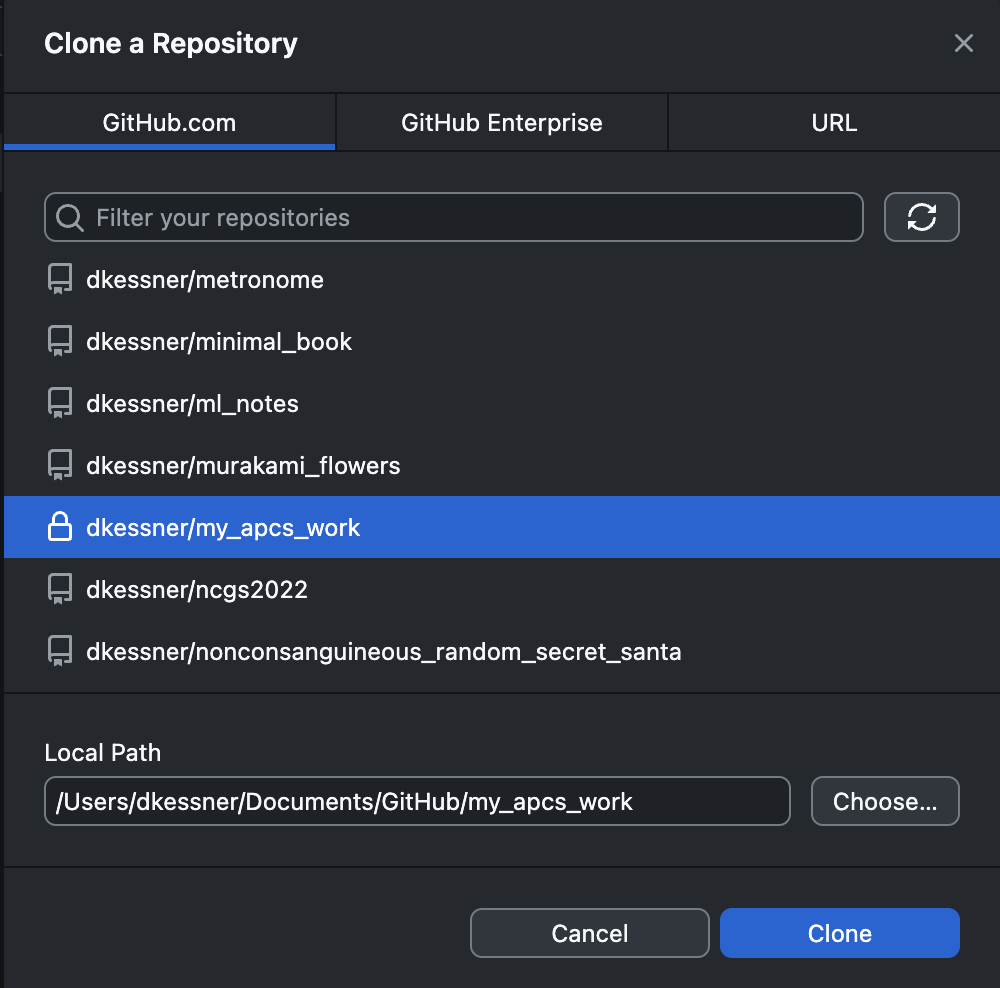
Task: Click the blue Clone button
Action: tap(840, 933)
